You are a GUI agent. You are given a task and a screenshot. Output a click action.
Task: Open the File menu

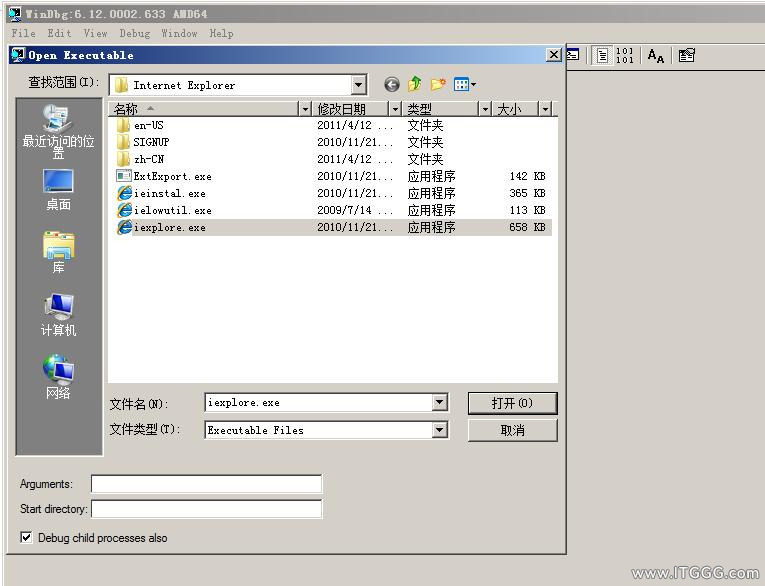click(x=23, y=33)
